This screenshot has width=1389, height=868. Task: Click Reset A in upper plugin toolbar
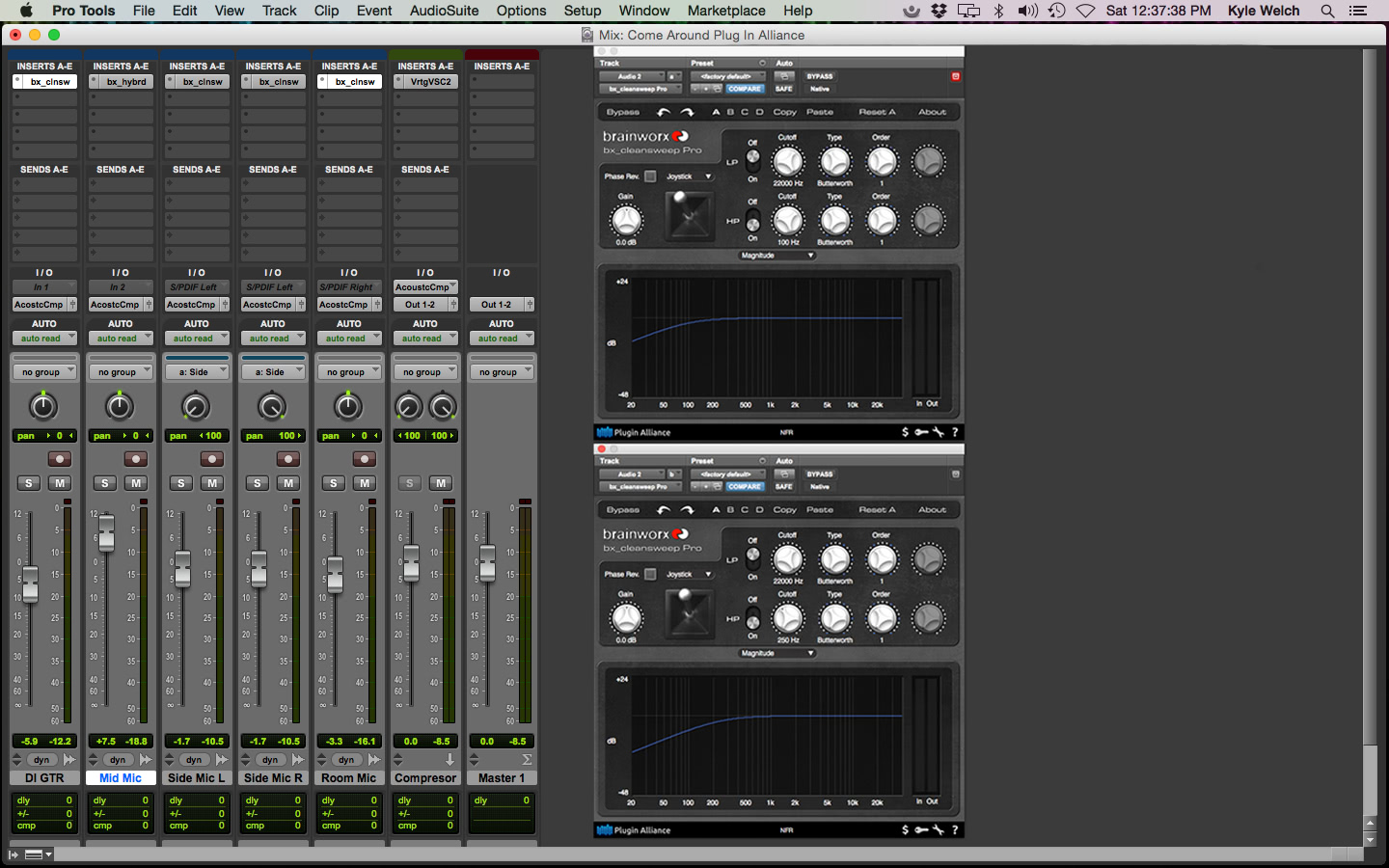pyautogui.click(x=877, y=112)
